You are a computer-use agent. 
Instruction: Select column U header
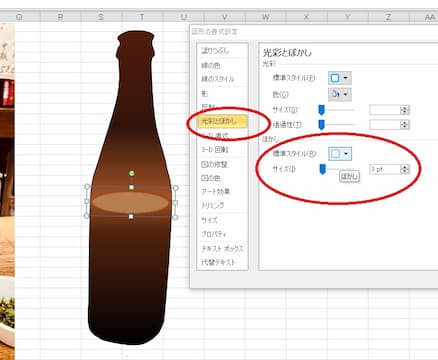point(183,17)
